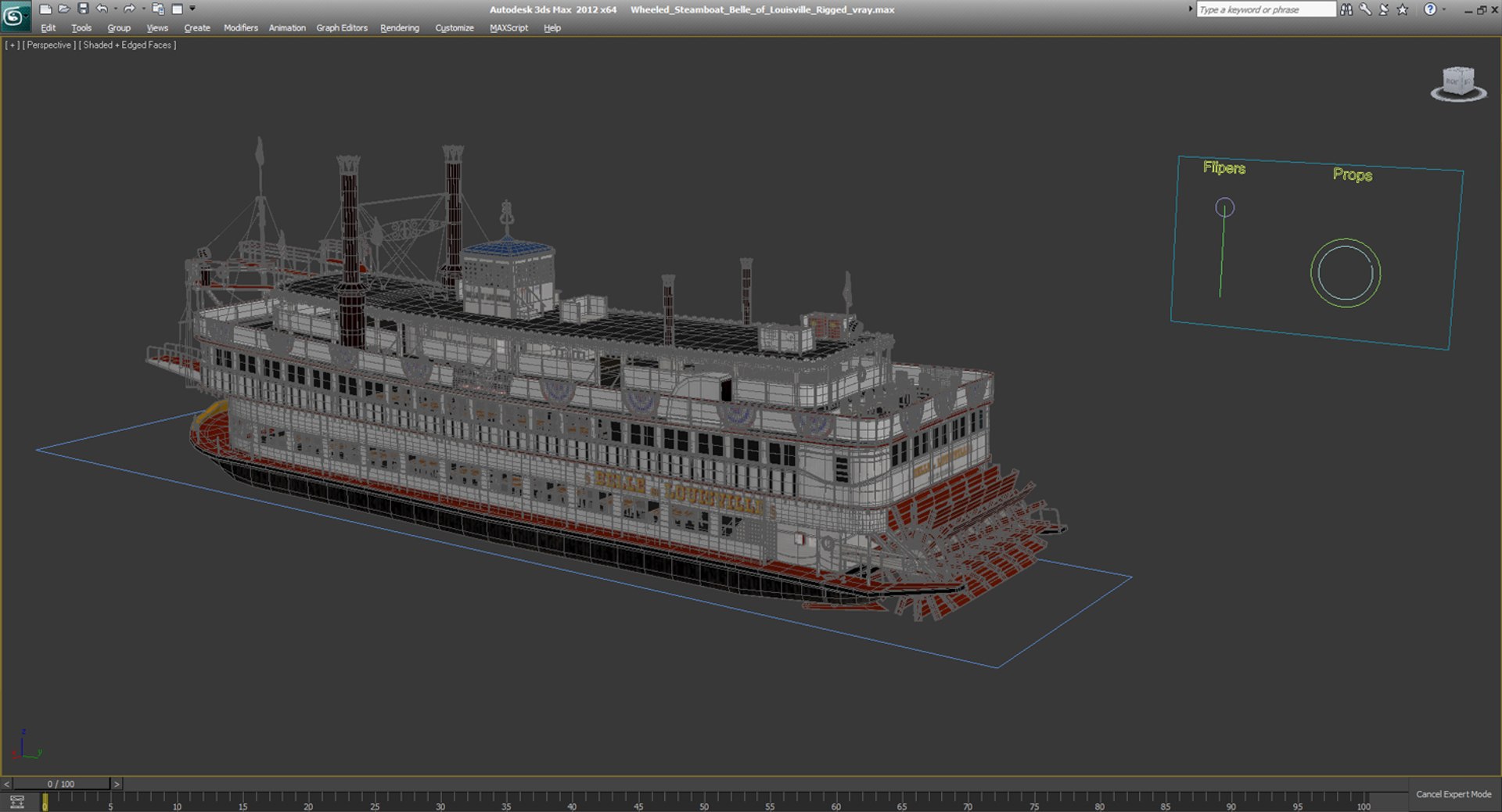Open the Help menu

(x=552, y=28)
